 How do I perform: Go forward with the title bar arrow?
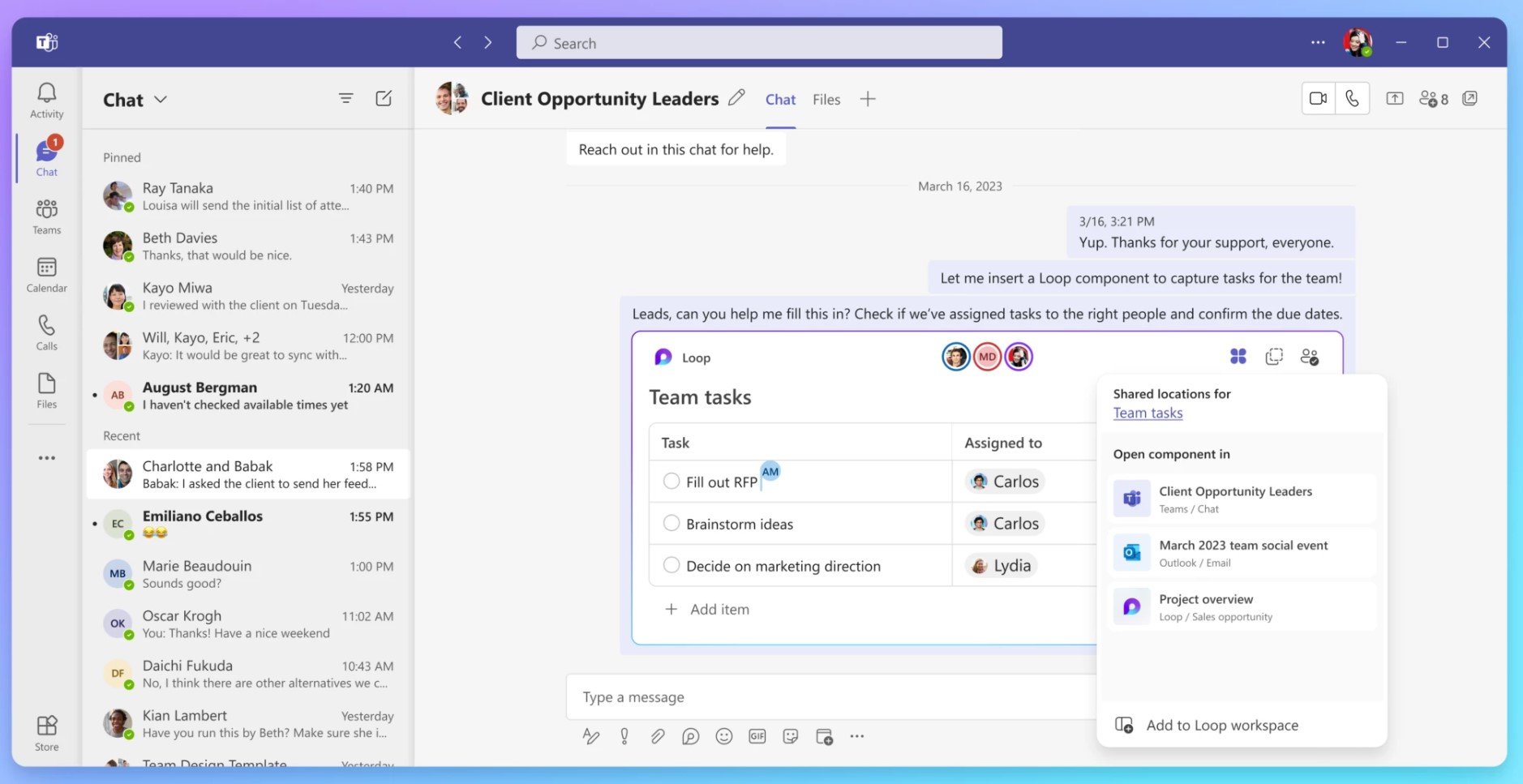487,42
